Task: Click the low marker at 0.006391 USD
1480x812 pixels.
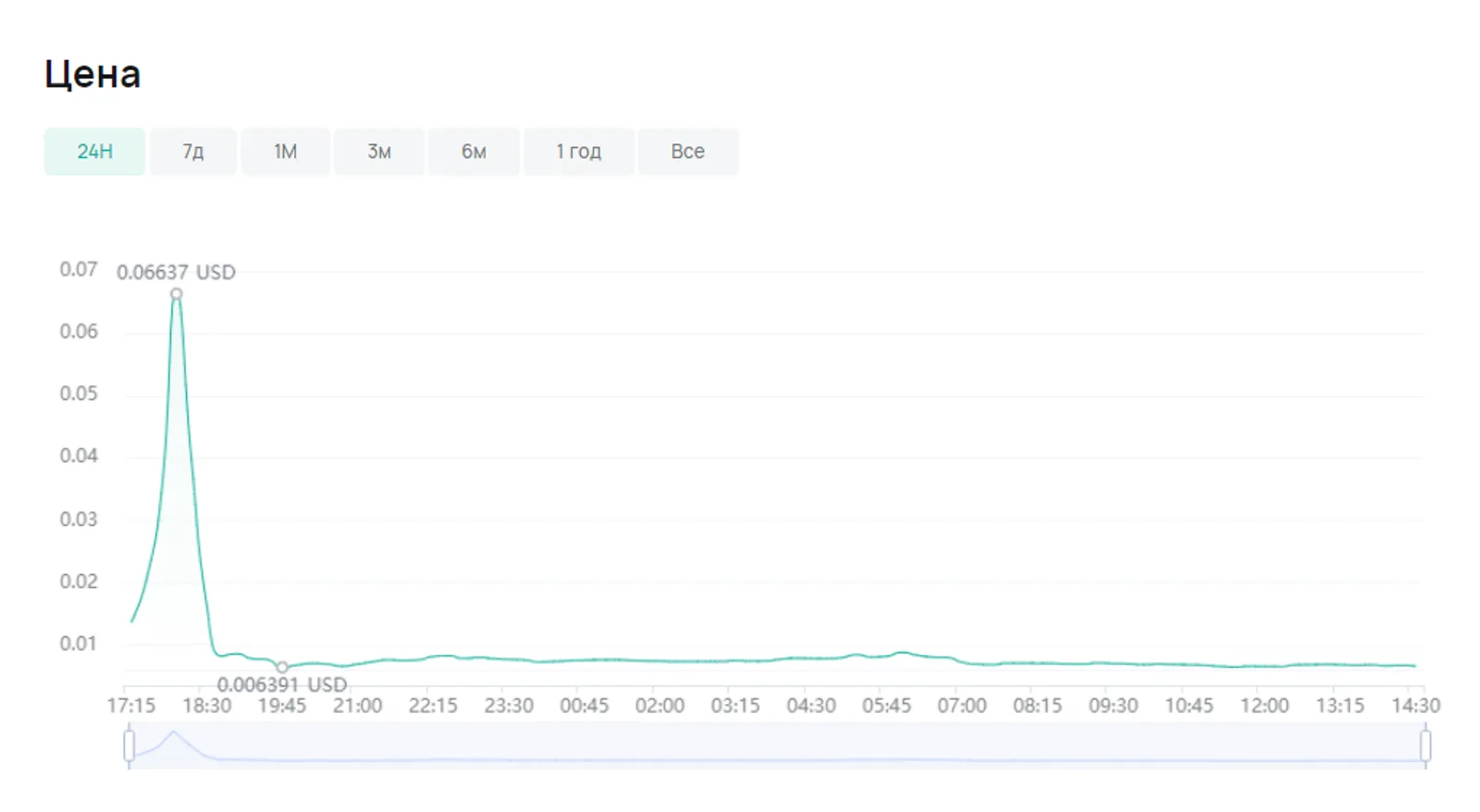Action: (282, 667)
